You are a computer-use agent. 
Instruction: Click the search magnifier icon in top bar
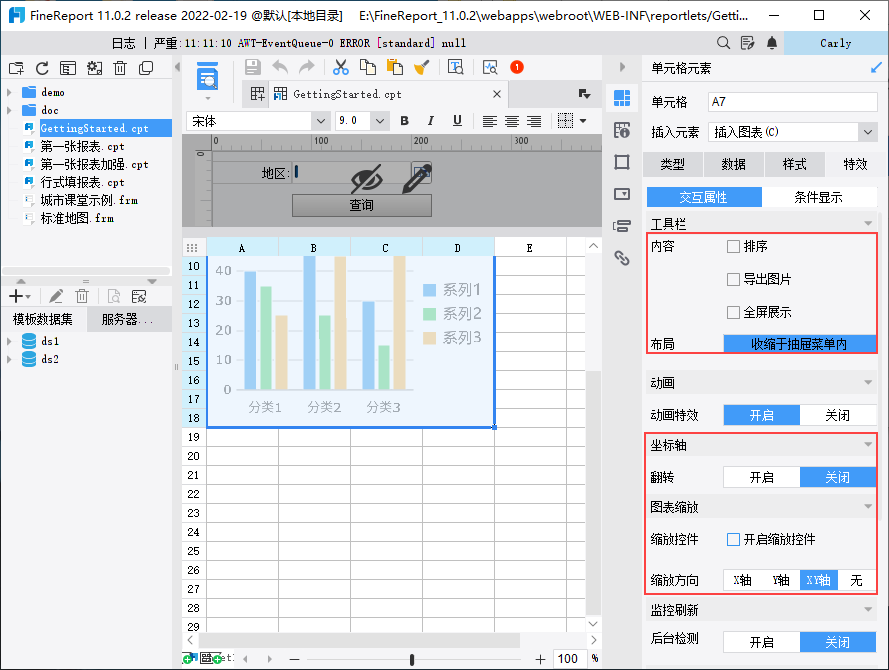click(x=723, y=43)
